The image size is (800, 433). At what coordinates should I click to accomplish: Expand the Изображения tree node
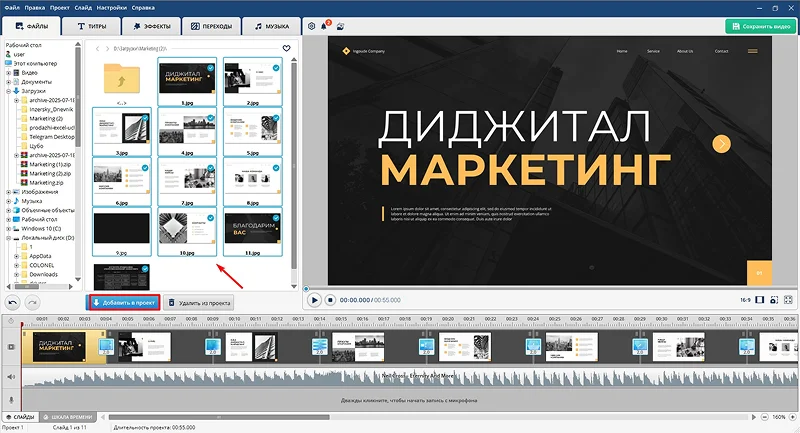(8, 192)
